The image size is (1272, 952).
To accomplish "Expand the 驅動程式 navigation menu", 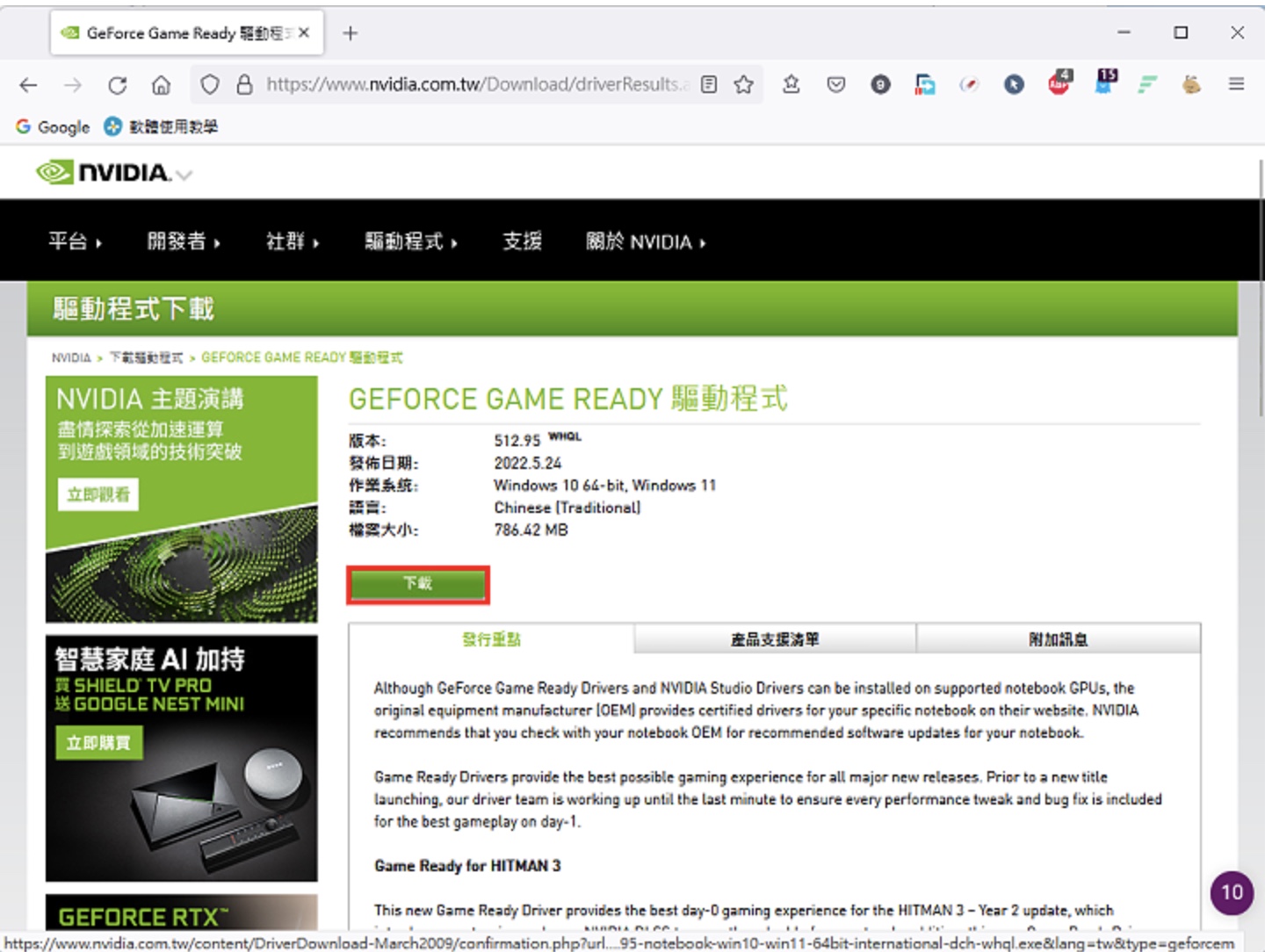I will 411,242.
